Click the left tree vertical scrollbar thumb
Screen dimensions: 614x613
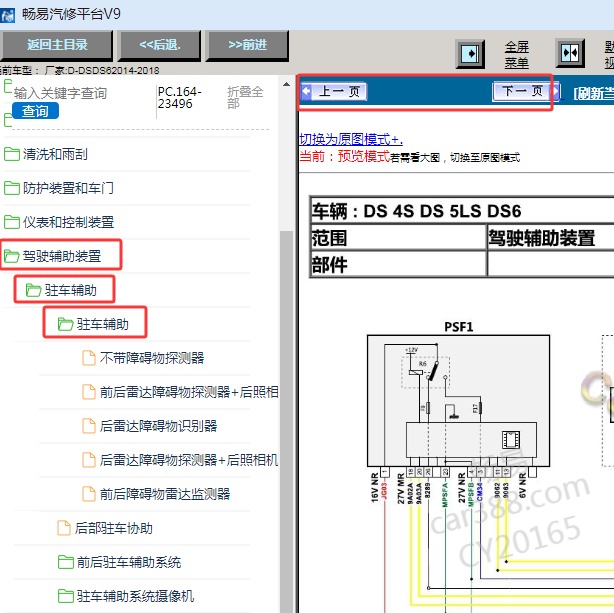pyautogui.click(x=287, y=421)
